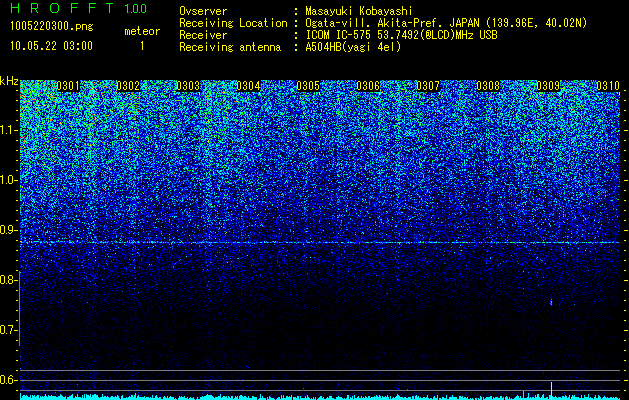Click the kHz axis unit label
629x400 pixels.
(9, 81)
